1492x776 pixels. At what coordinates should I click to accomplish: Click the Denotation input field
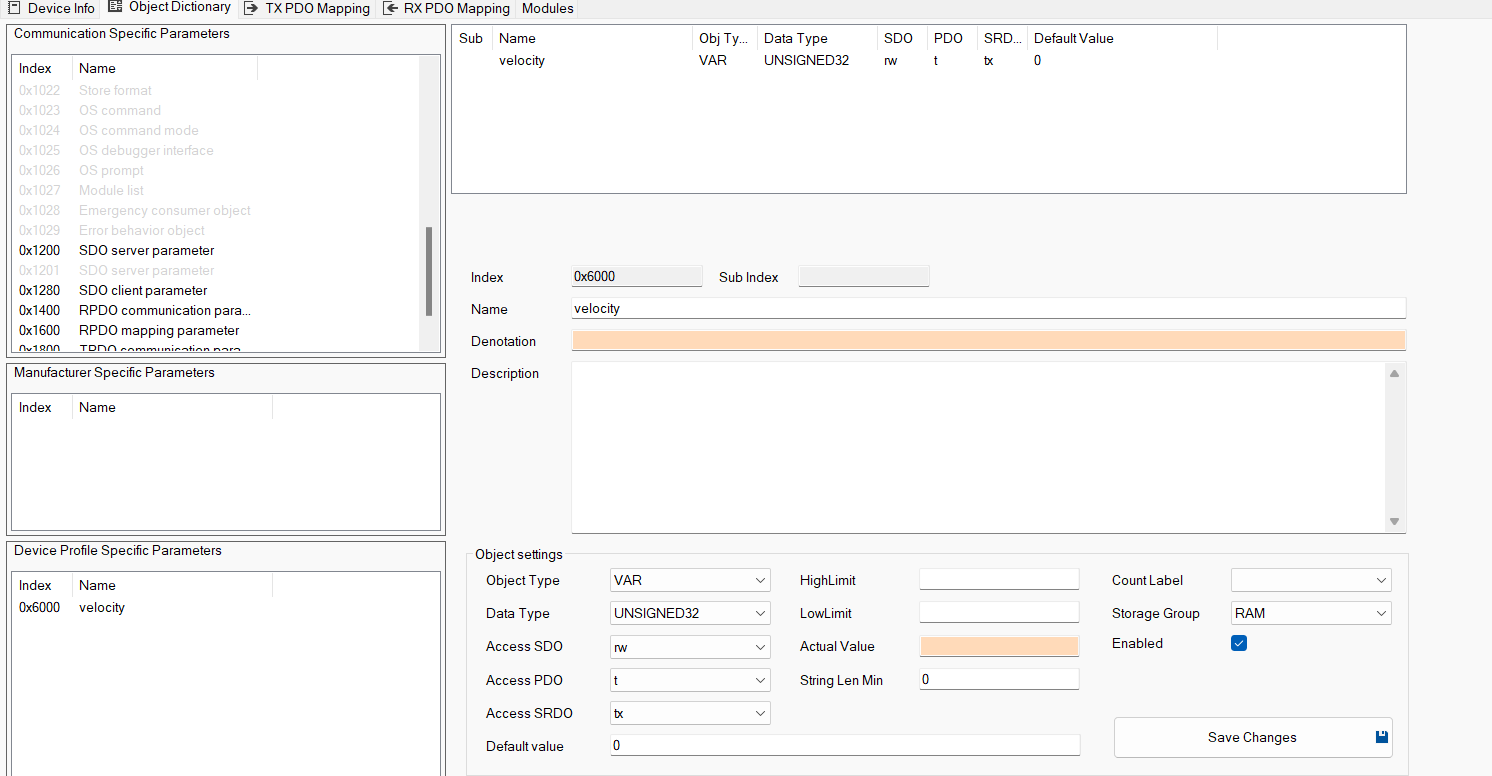(988, 340)
